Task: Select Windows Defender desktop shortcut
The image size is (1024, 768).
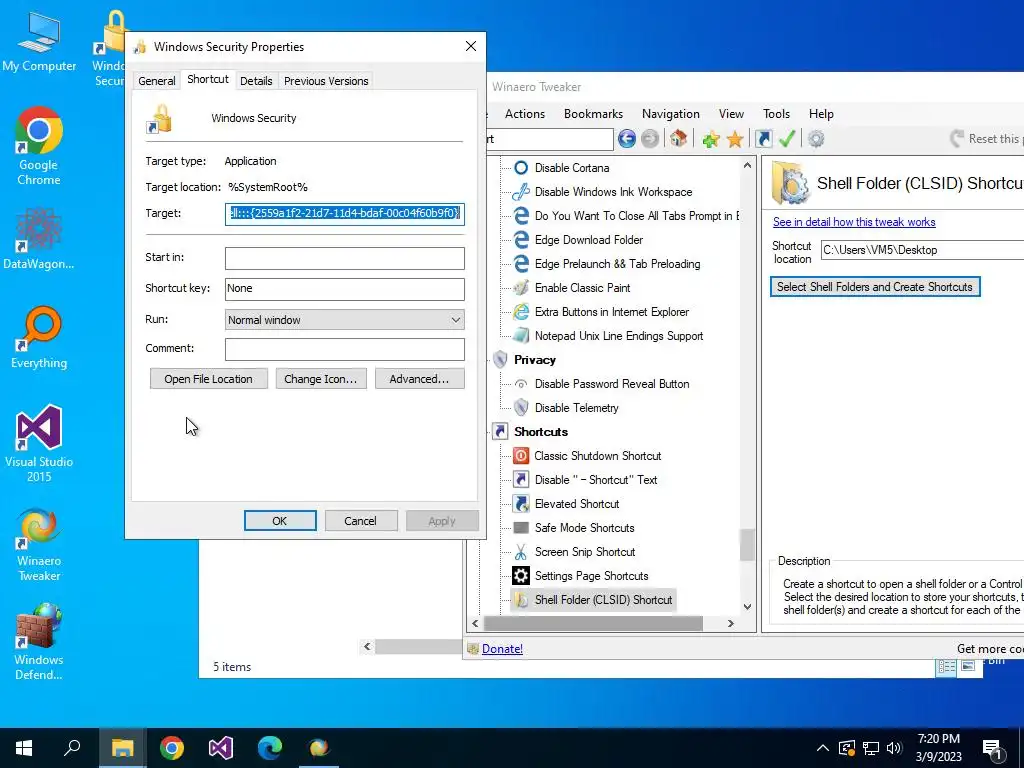Action: (39, 642)
